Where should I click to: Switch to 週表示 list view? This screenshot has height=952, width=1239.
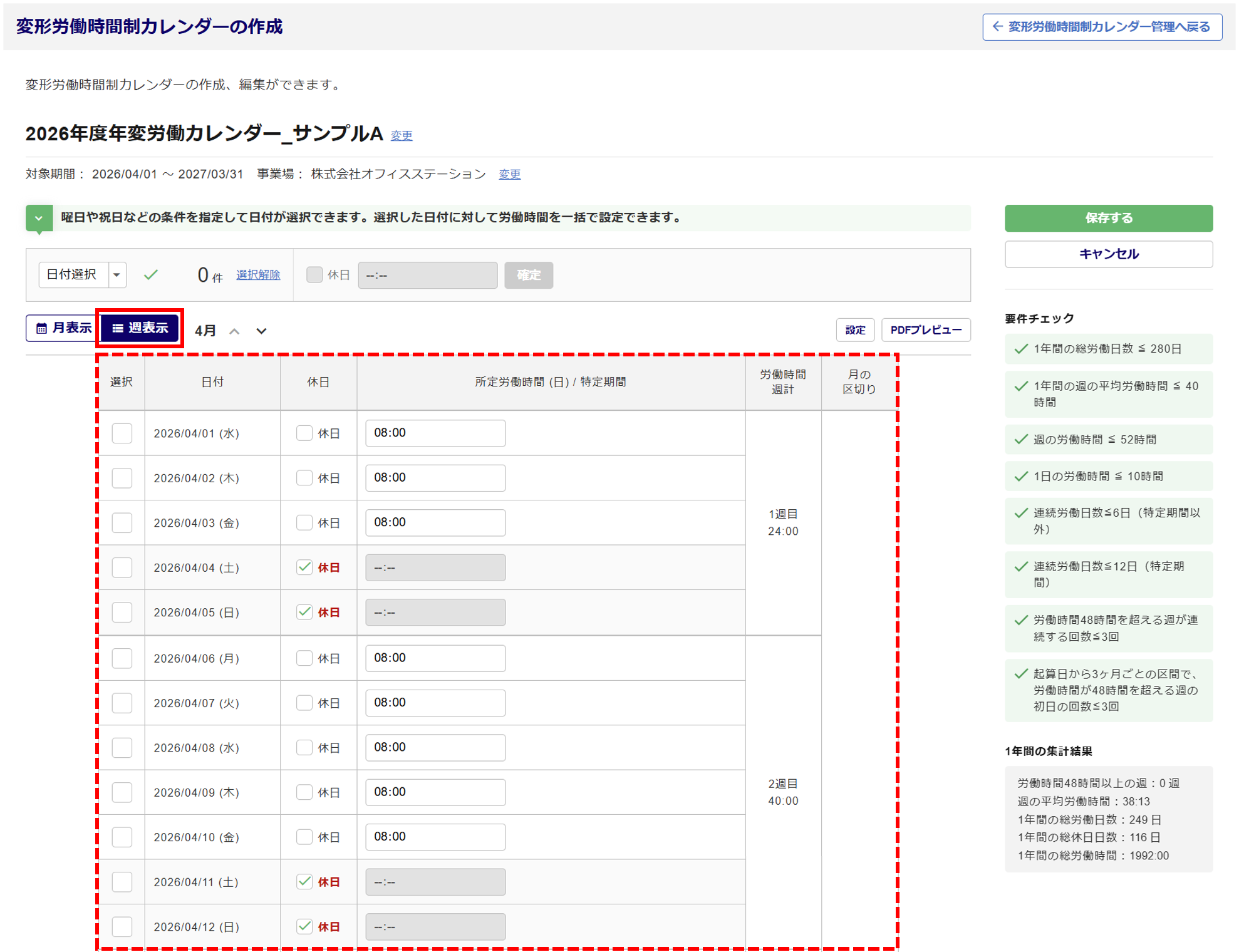pos(140,328)
